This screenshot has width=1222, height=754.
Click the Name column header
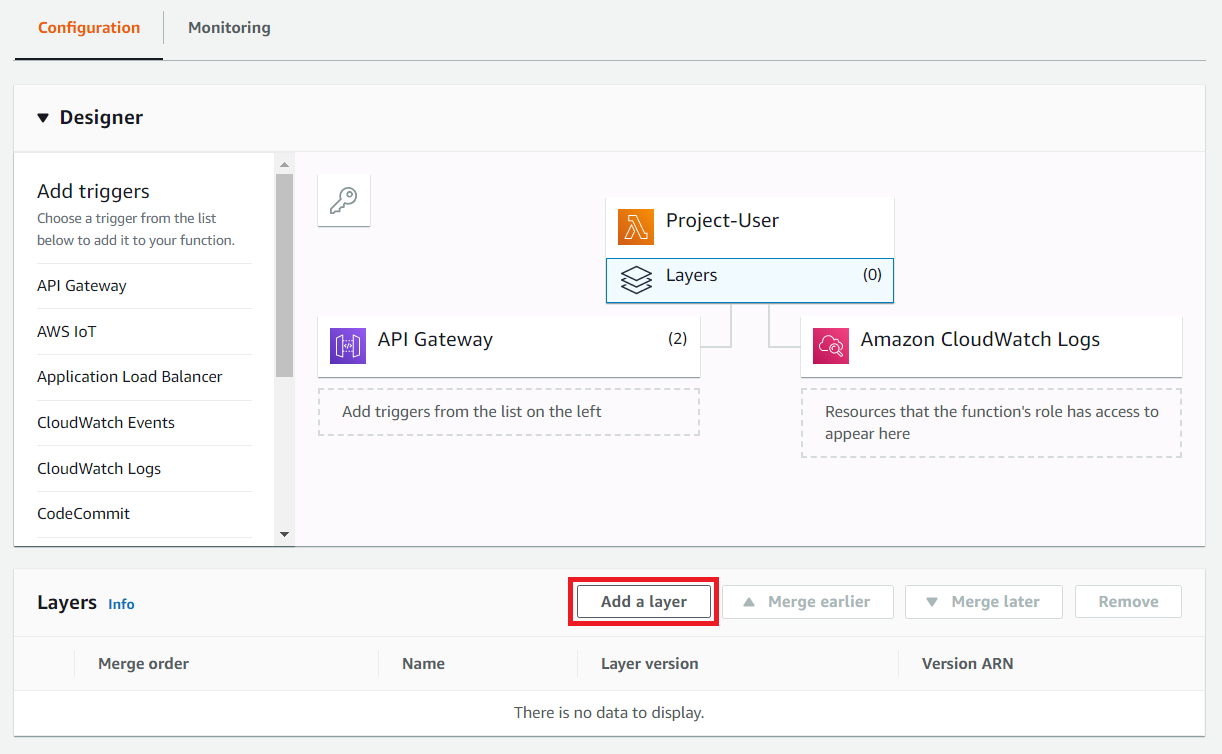coord(423,664)
